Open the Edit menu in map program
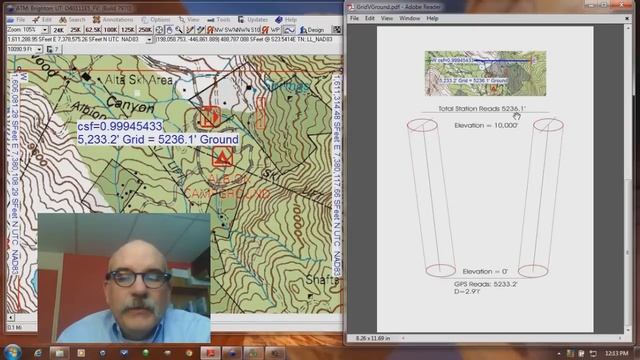Screen dimensions: 640x360 42,20
